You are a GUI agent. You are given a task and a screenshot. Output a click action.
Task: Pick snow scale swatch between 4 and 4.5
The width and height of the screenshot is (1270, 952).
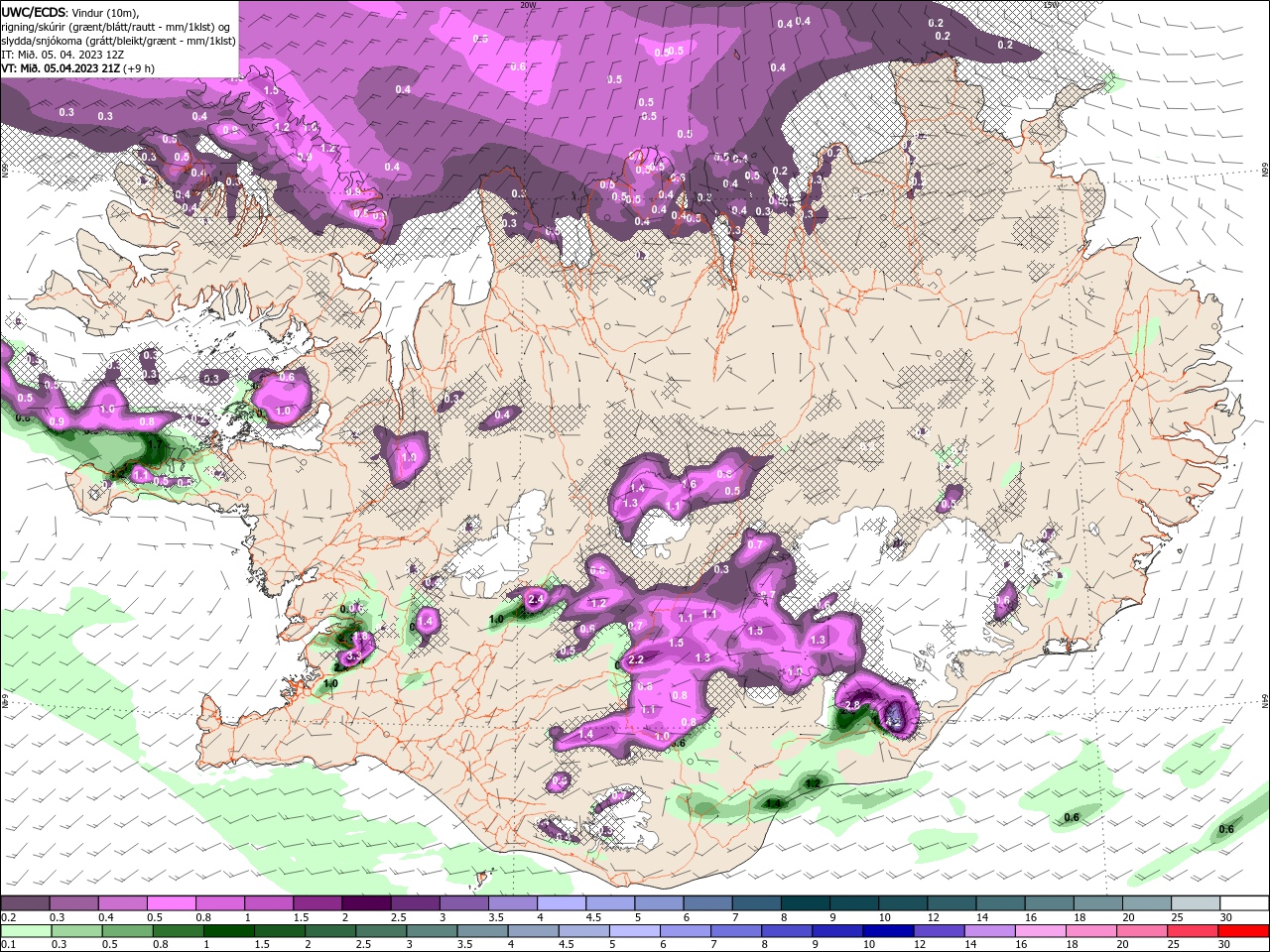(562, 902)
